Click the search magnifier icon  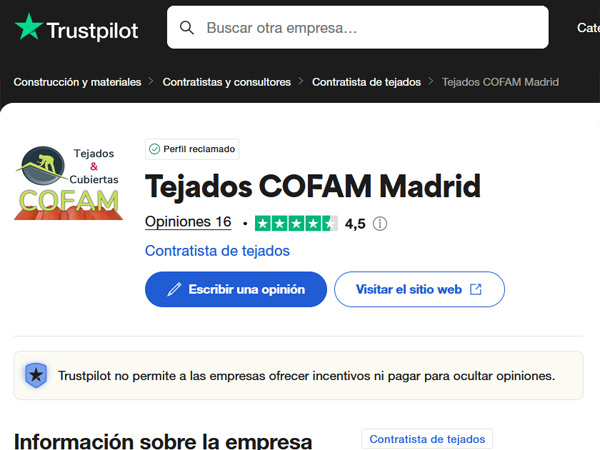187,28
